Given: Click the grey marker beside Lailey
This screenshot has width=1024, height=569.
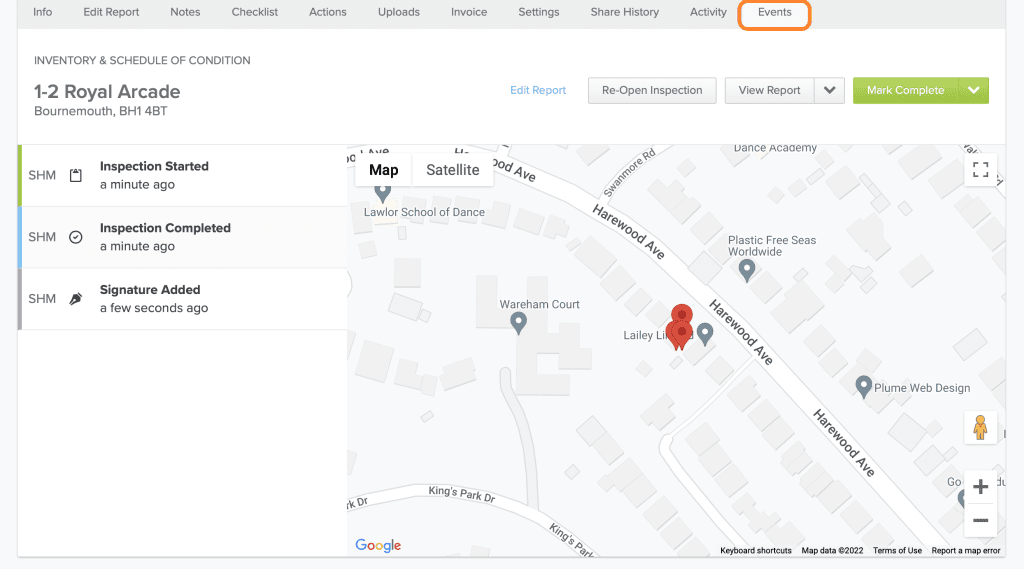Looking at the screenshot, I should [x=705, y=334].
